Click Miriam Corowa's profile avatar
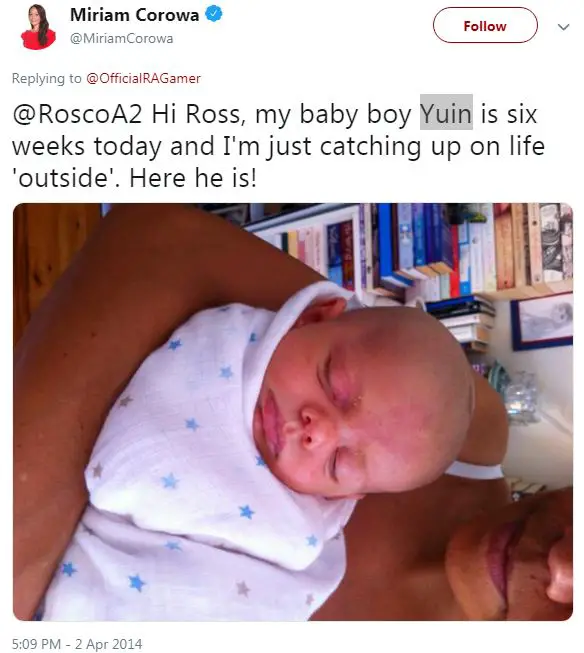 coord(38,27)
